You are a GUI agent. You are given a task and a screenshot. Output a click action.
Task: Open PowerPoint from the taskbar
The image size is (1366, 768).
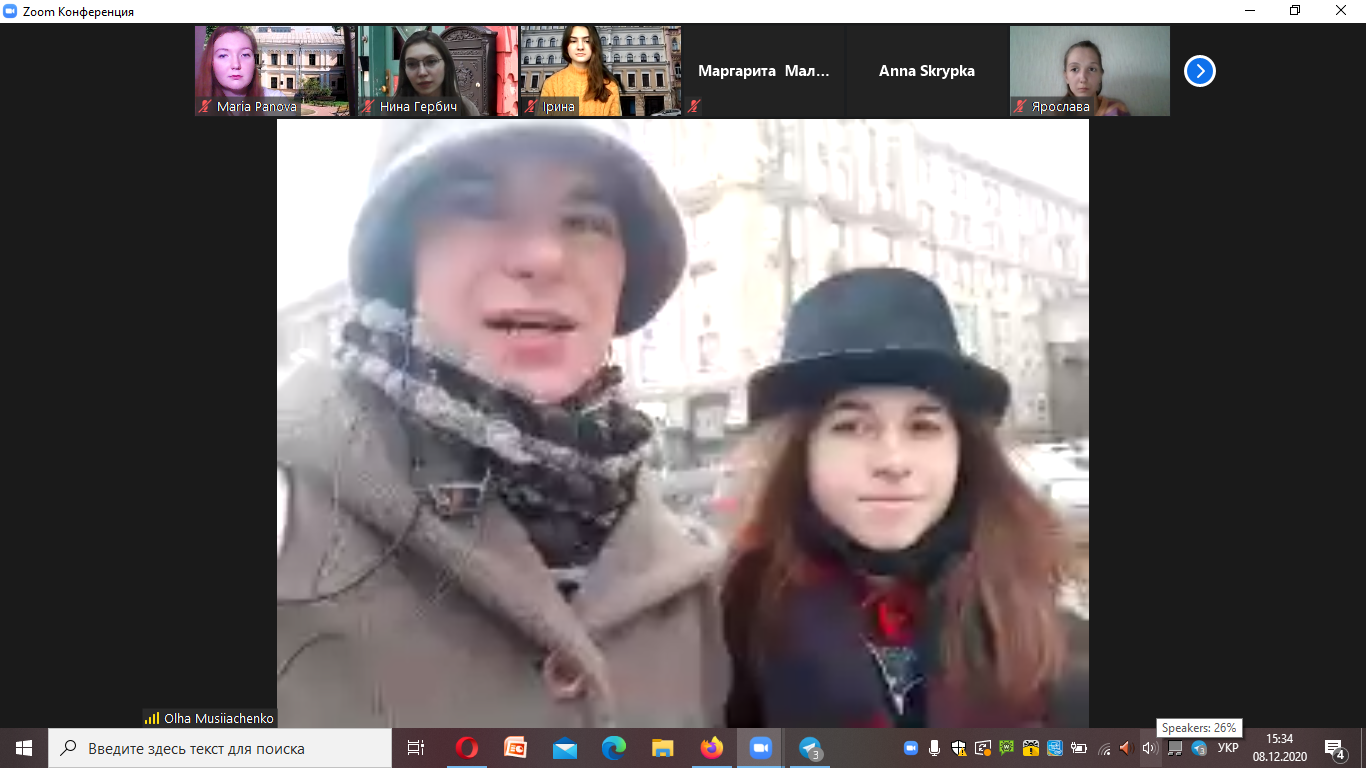coord(515,748)
